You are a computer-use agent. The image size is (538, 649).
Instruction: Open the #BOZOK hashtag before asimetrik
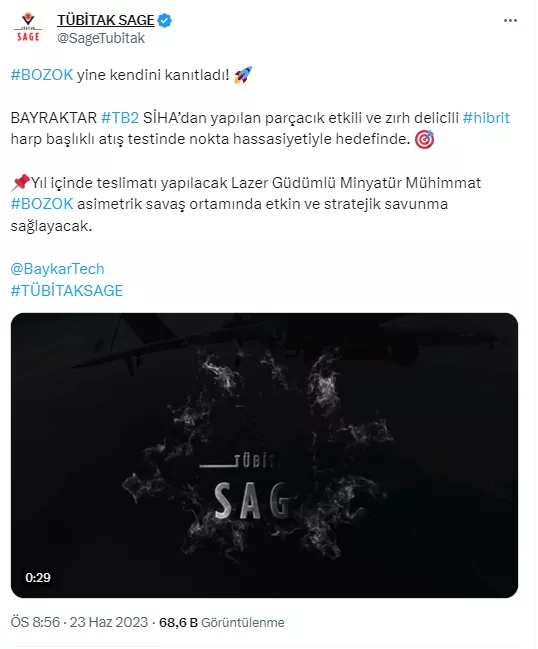click(42, 204)
